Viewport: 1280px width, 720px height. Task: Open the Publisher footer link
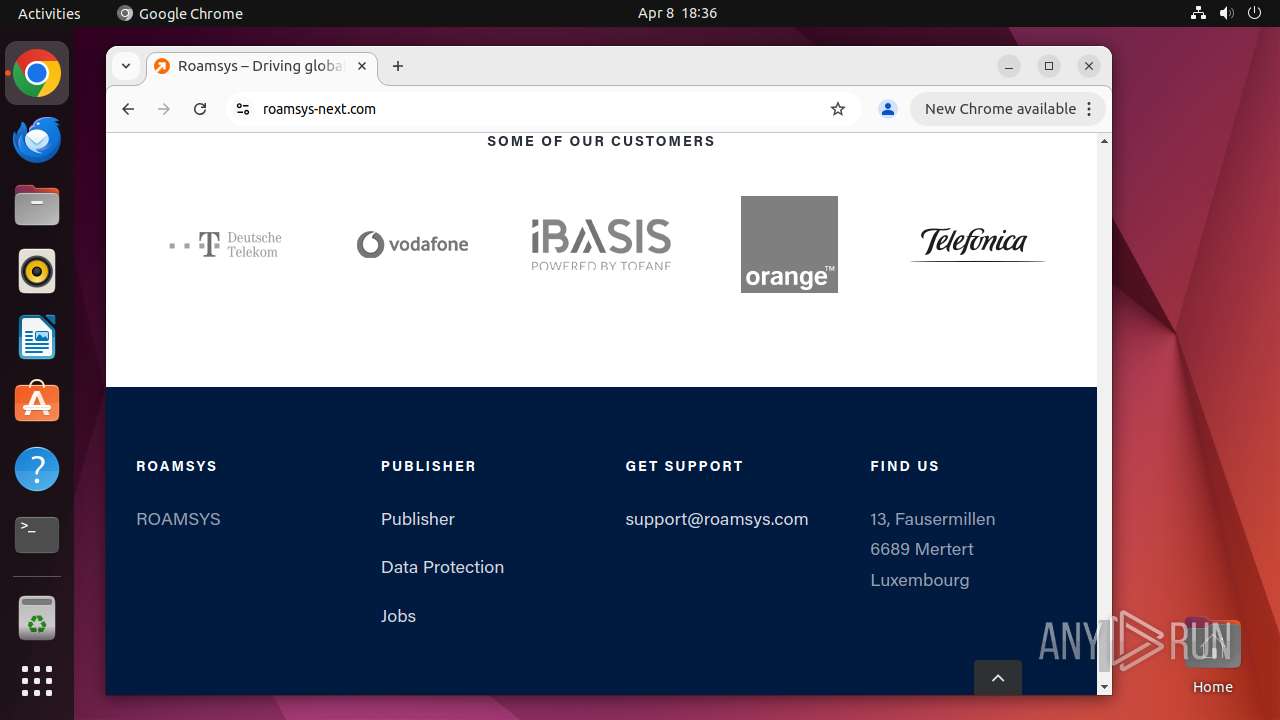[418, 519]
